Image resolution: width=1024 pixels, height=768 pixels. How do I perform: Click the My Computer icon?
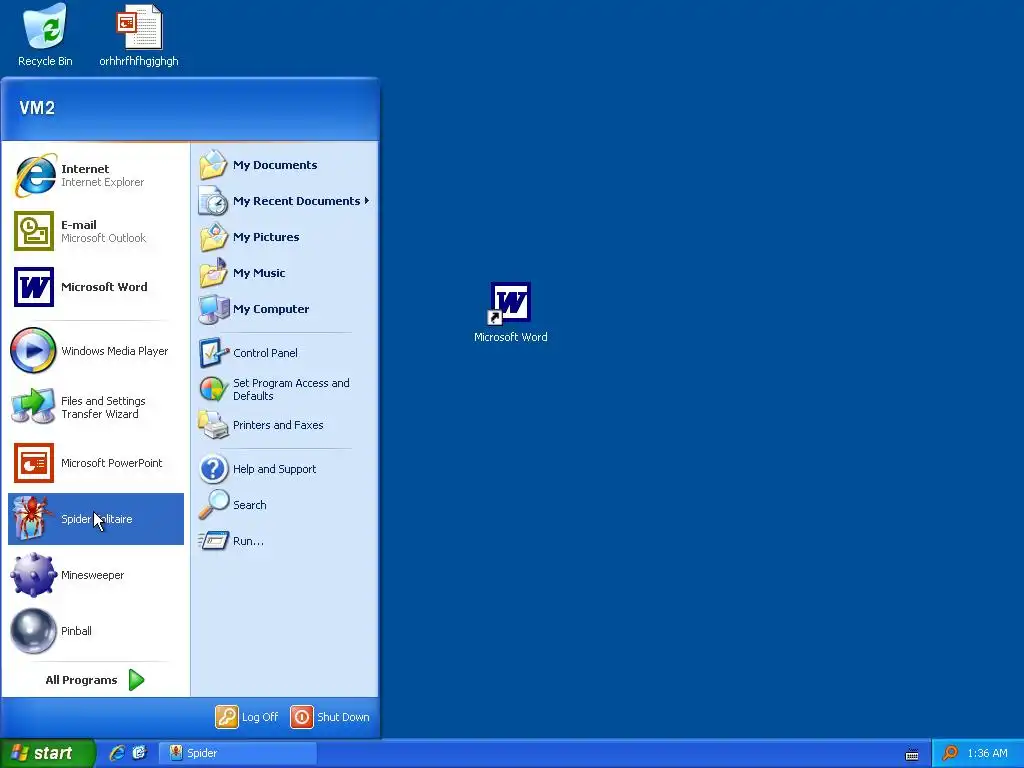tap(214, 309)
